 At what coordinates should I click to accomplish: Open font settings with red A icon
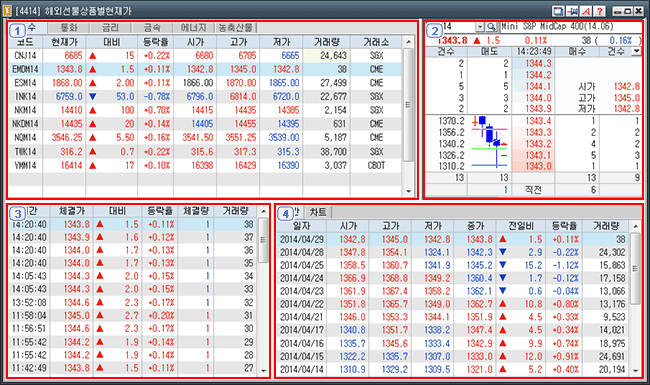click(586, 11)
